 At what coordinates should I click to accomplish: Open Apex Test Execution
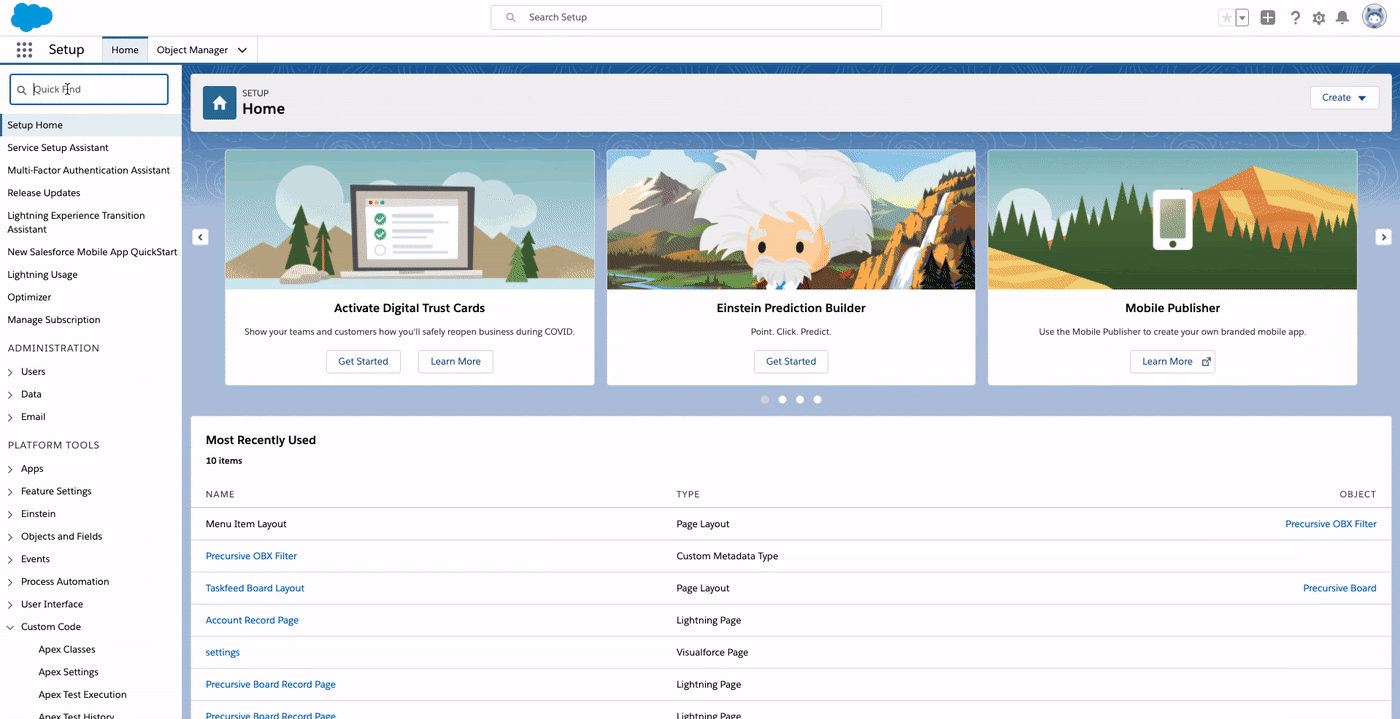coord(82,695)
